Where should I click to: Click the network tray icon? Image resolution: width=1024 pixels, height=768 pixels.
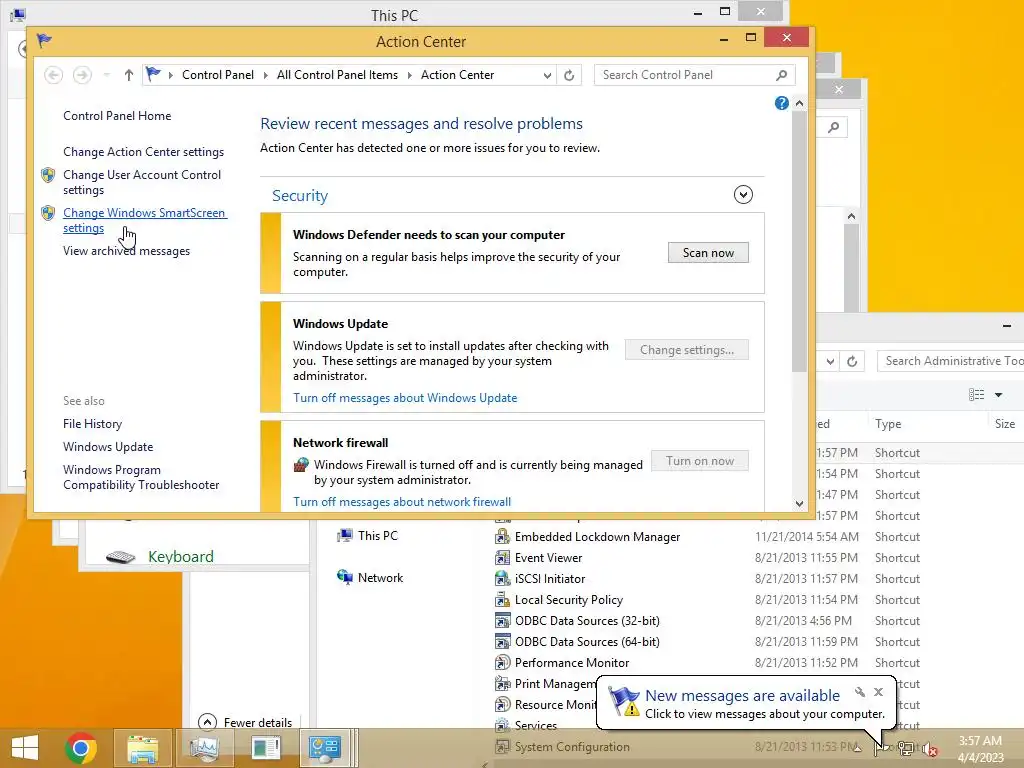905,749
